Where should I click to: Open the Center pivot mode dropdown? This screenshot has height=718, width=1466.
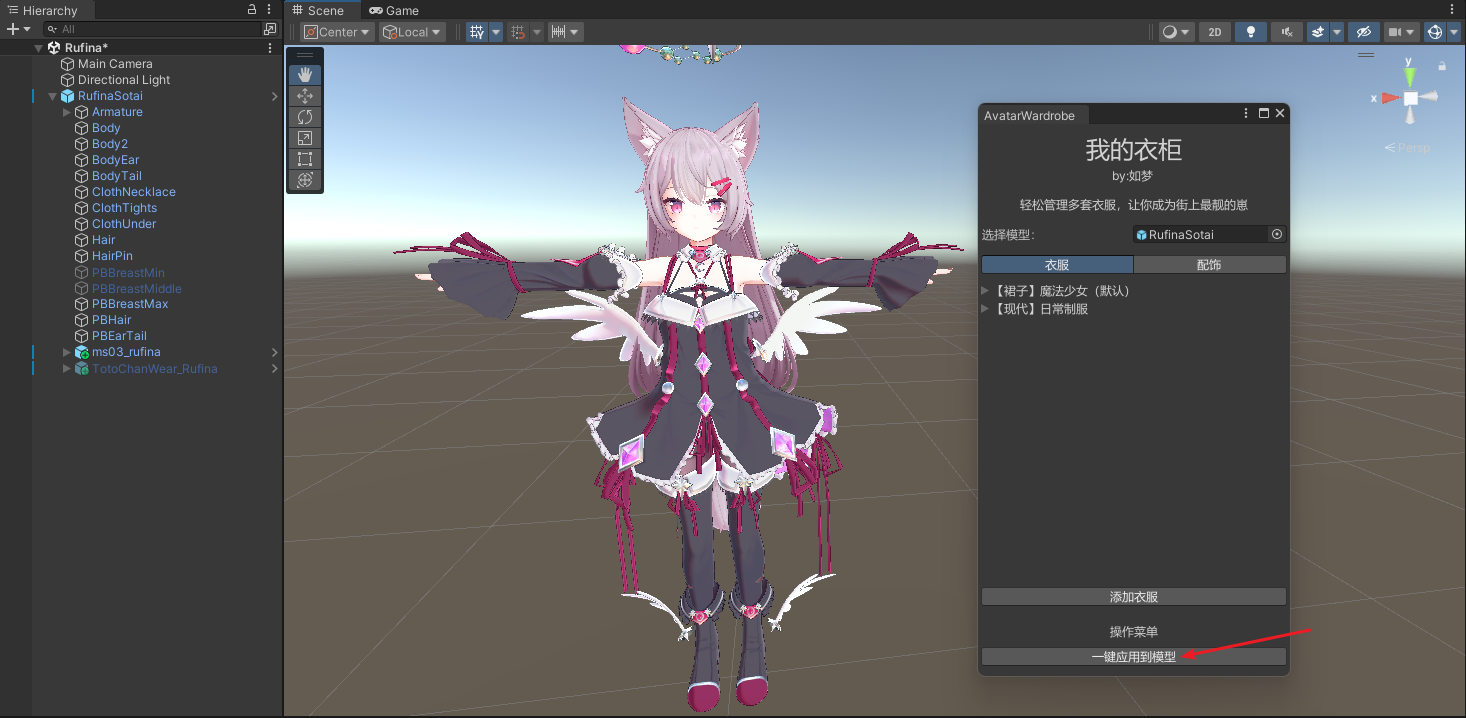pyautogui.click(x=338, y=32)
